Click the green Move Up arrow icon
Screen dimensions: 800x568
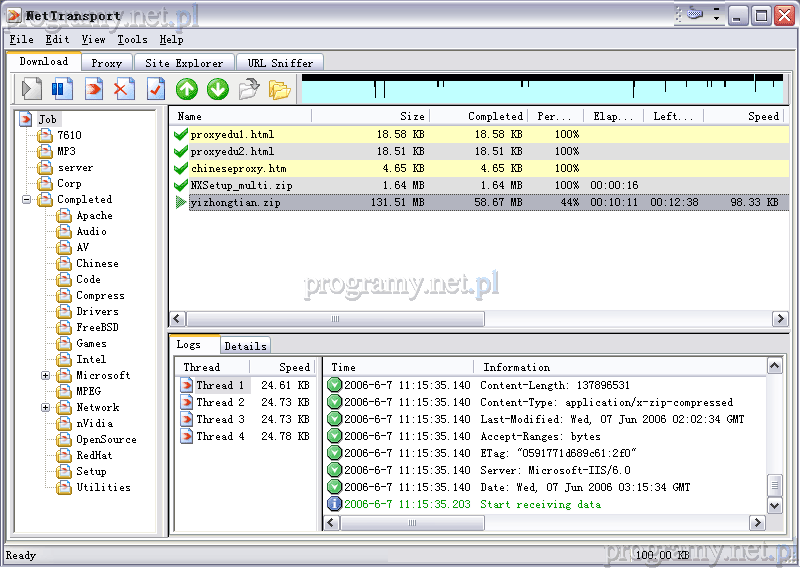point(186,90)
